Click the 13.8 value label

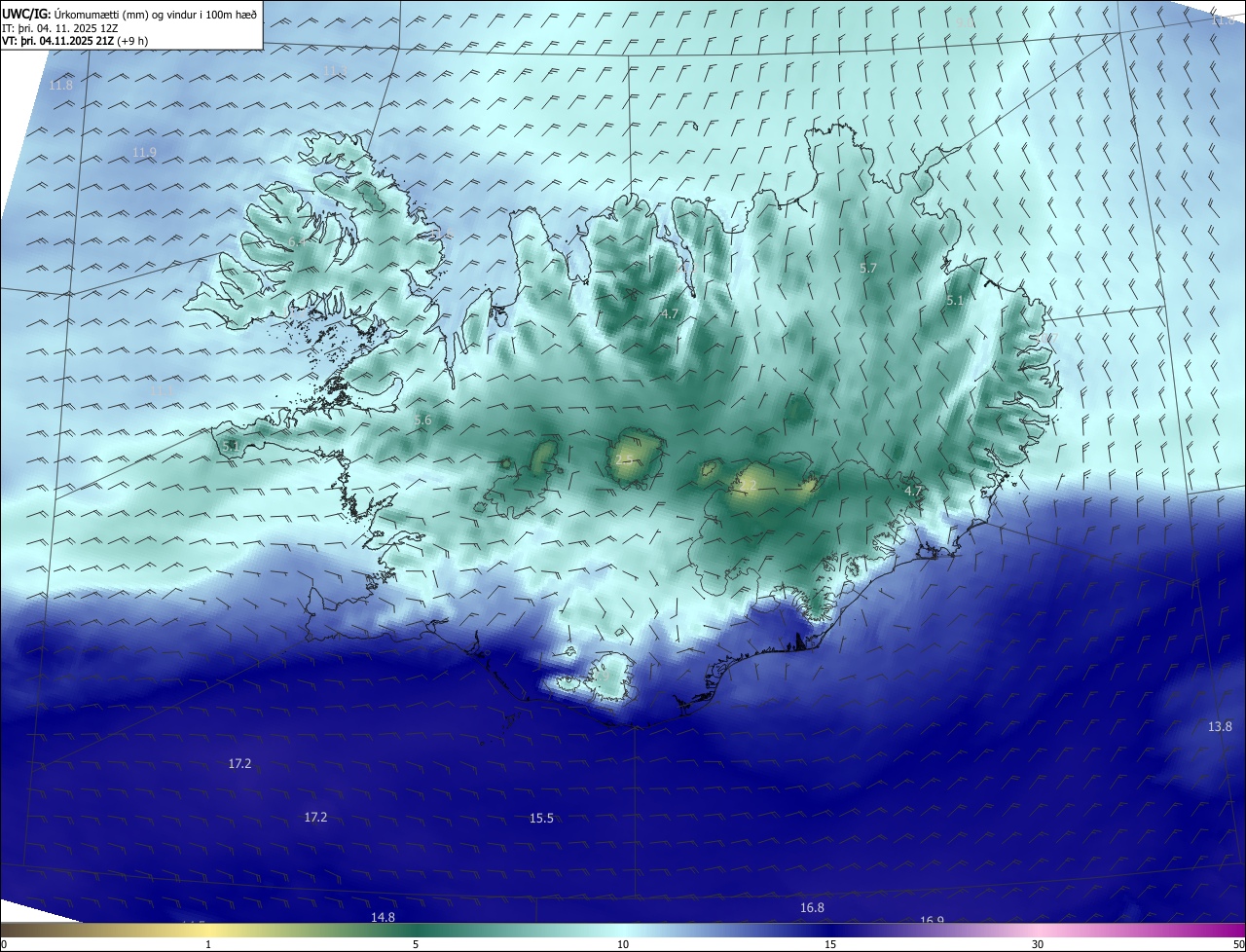coord(1220,727)
